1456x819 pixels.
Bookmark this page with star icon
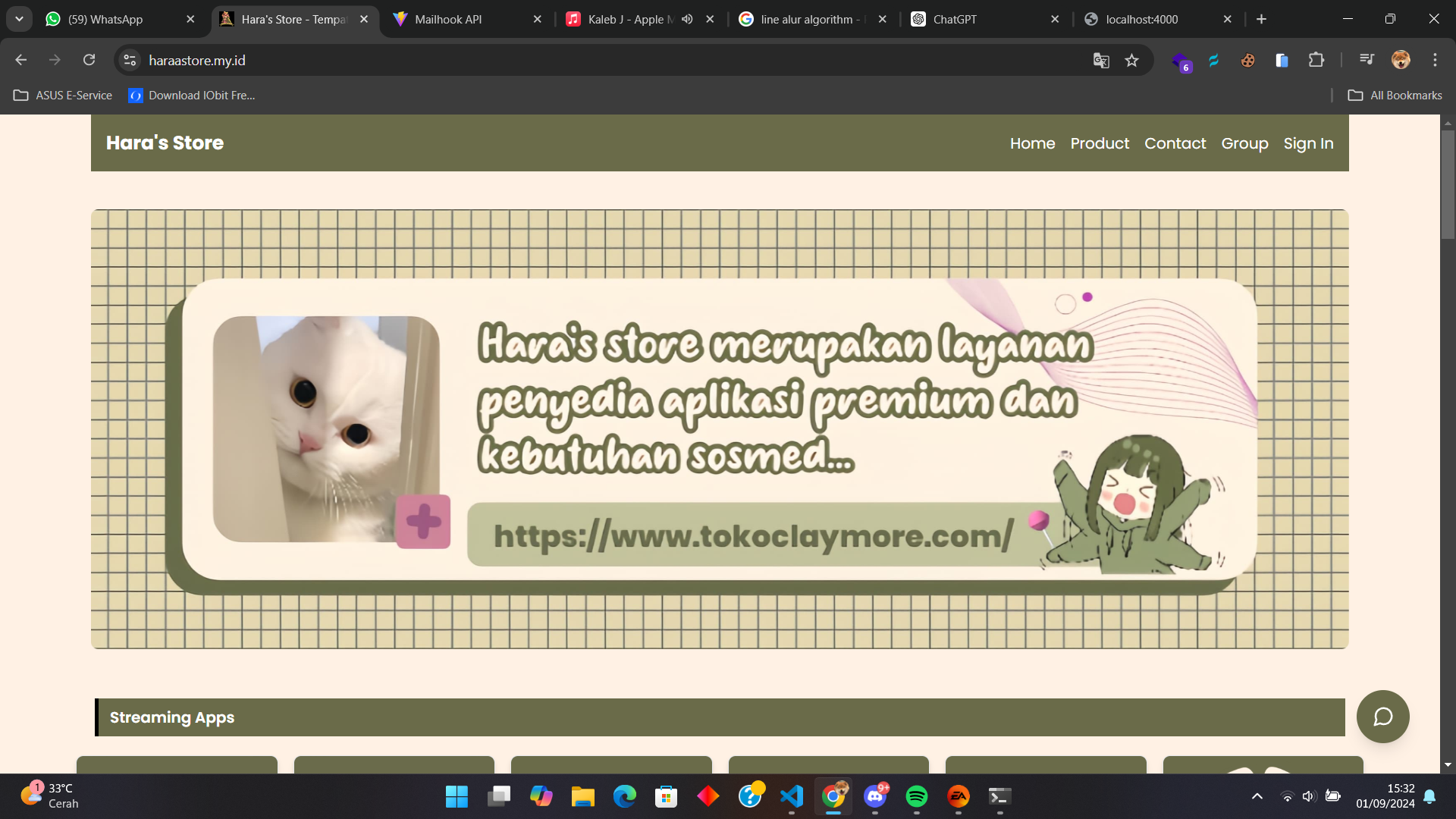1131,60
